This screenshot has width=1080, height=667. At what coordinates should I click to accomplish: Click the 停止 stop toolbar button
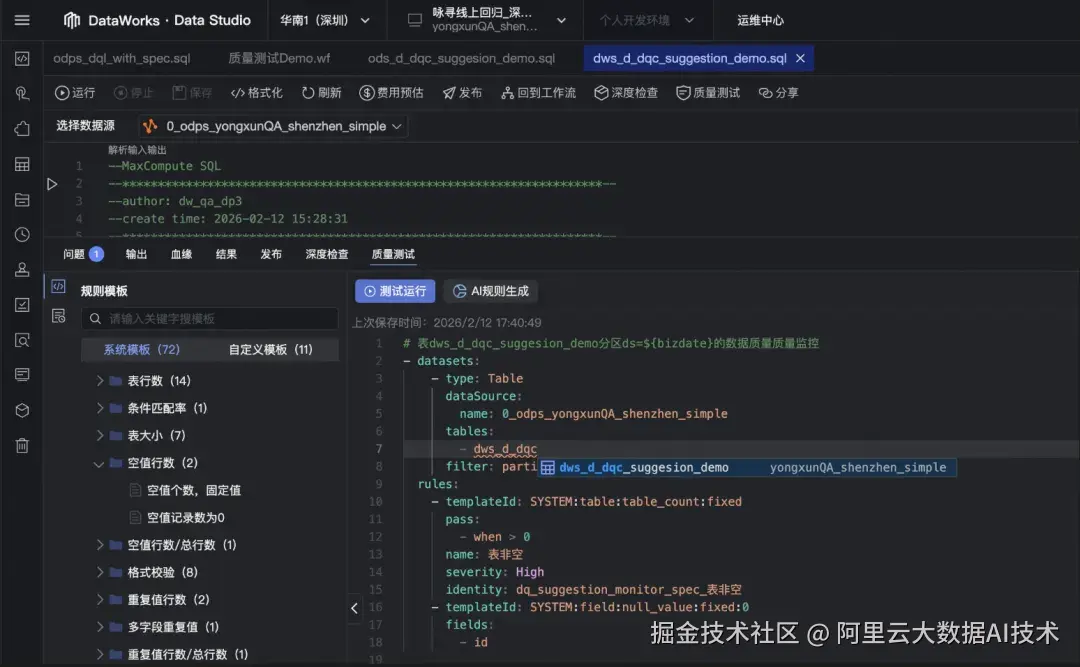tap(134, 92)
